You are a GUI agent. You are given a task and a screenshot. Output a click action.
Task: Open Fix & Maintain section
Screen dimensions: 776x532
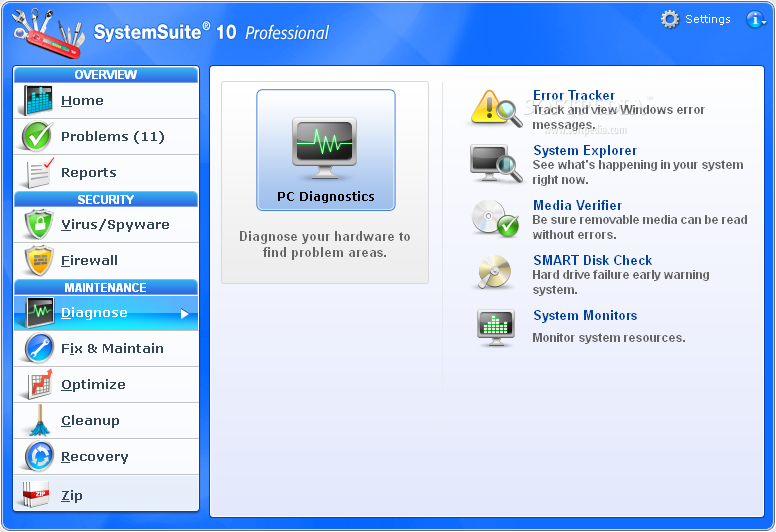coord(106,349)
